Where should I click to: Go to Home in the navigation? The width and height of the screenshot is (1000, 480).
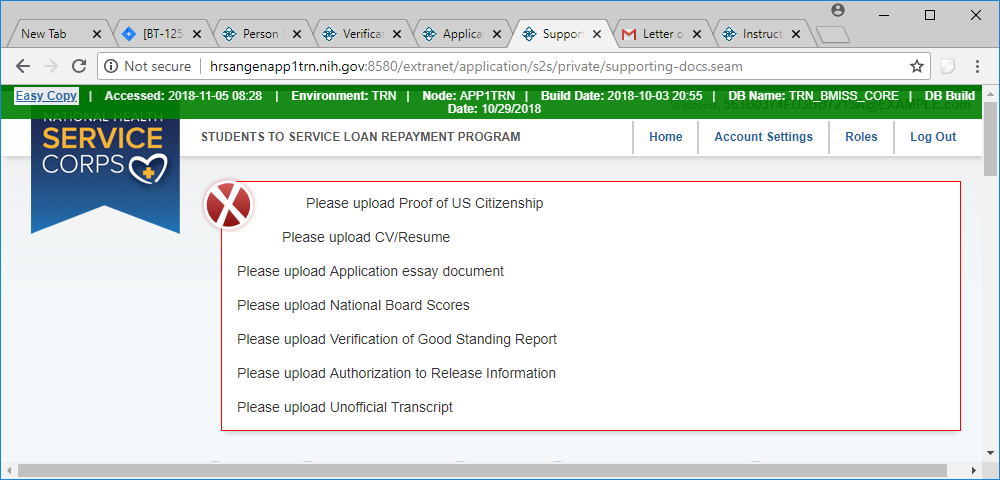click(665, 137)
